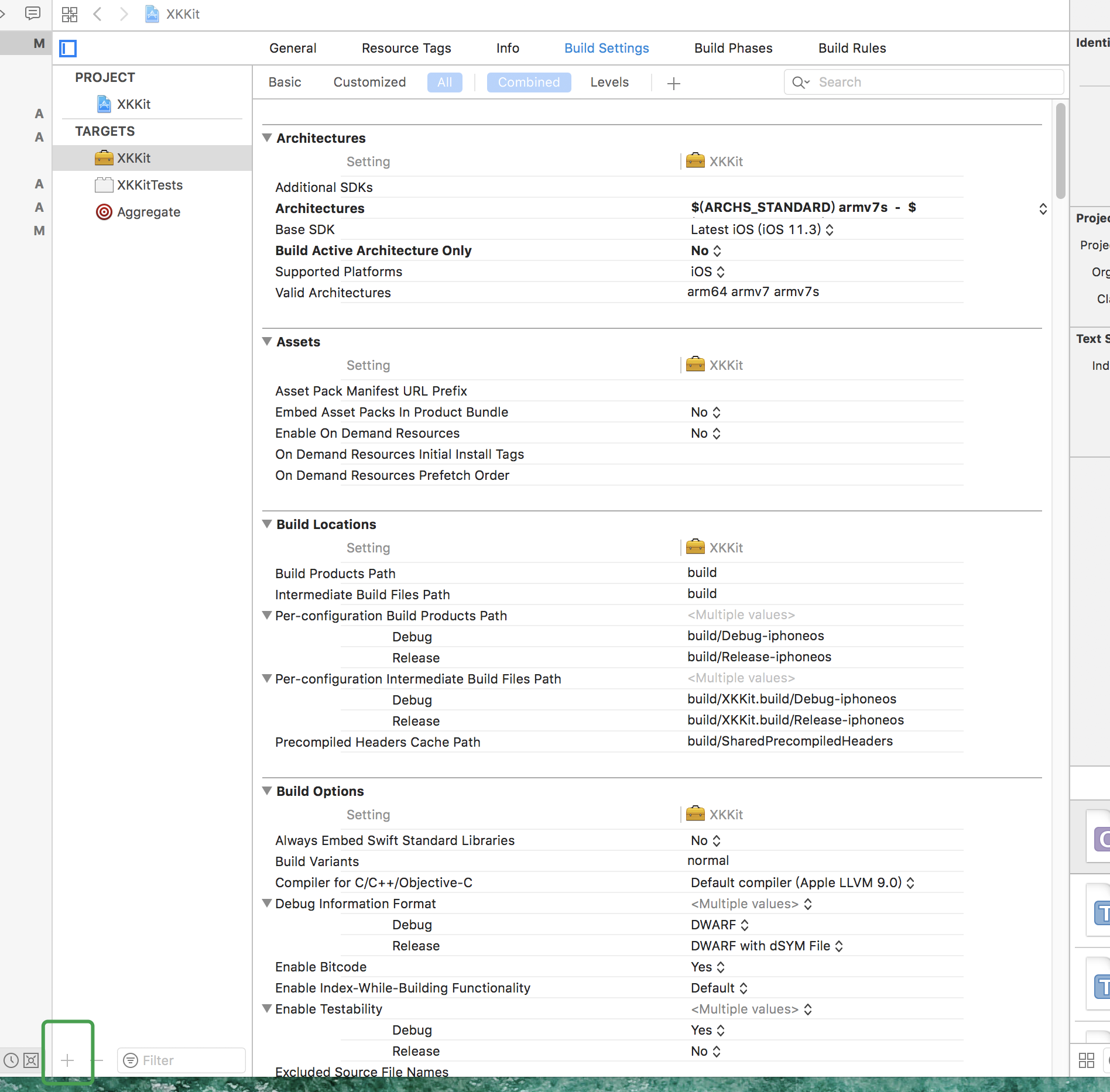Select Valid Architectures value arm64 armv7 armv7s
Screen dimensions: 1110x1092
pyautogui.click(x=753, y=291)
